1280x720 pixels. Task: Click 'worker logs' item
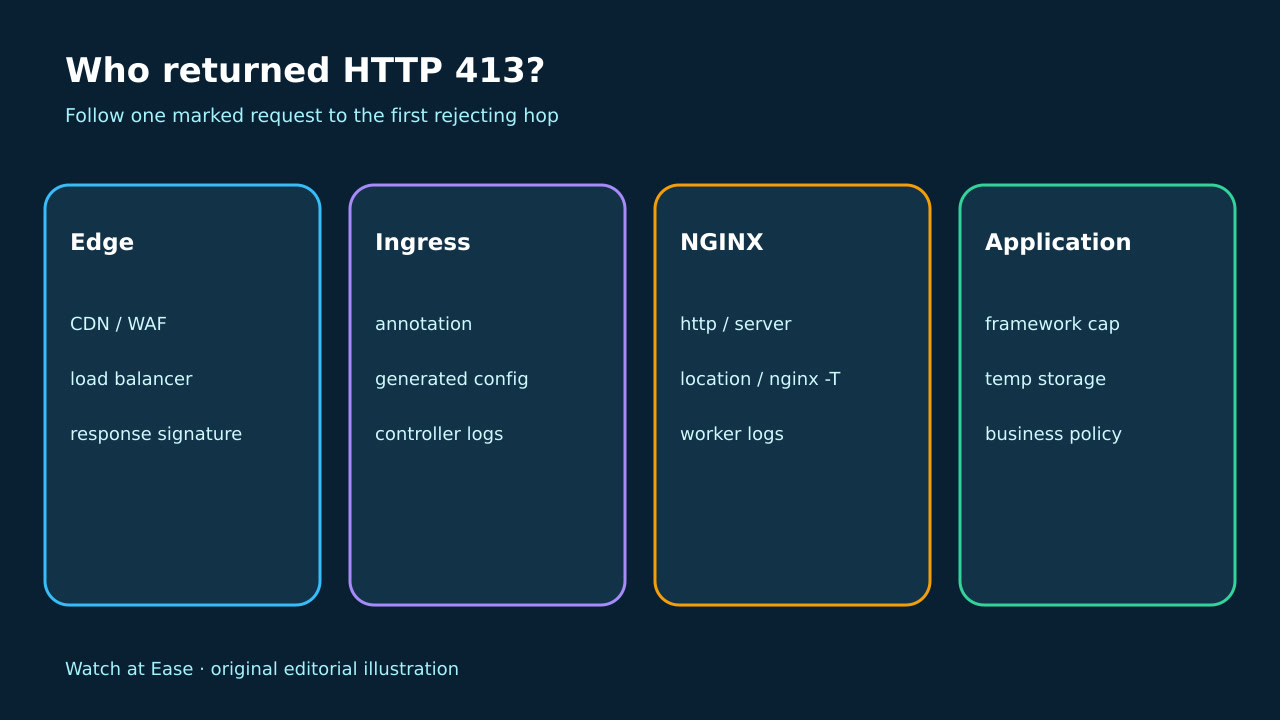(x=732, y=434)
